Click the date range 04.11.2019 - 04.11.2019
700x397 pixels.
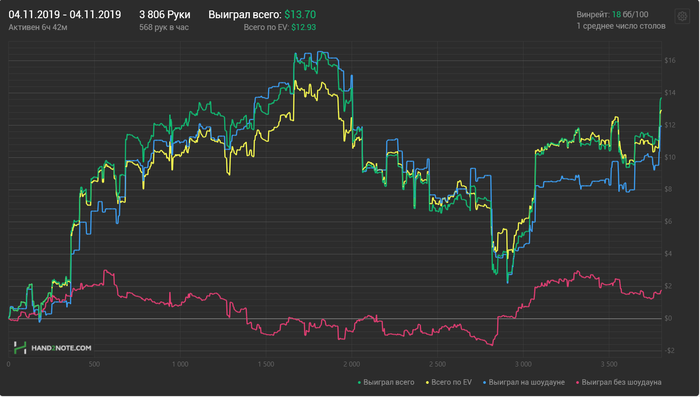(x=65, y=15)
